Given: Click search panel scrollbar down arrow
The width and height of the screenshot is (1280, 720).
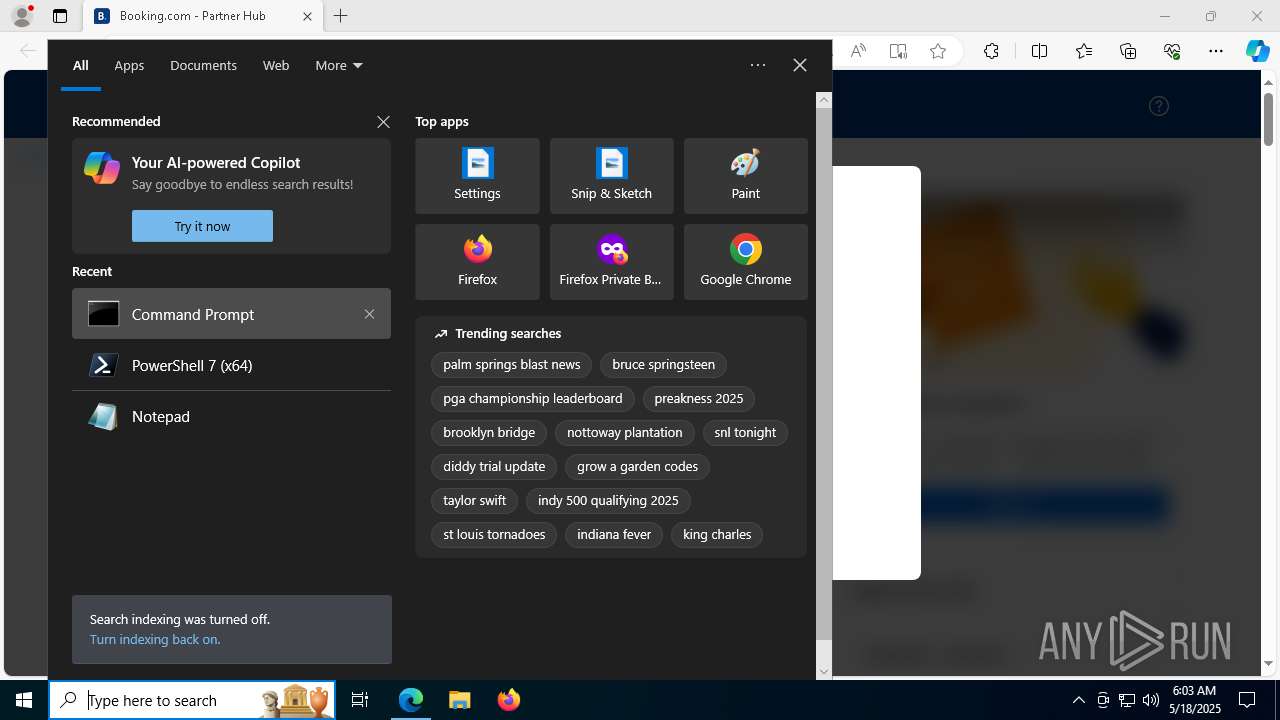Looking at the screenshot, I should [x=824, y=671].
